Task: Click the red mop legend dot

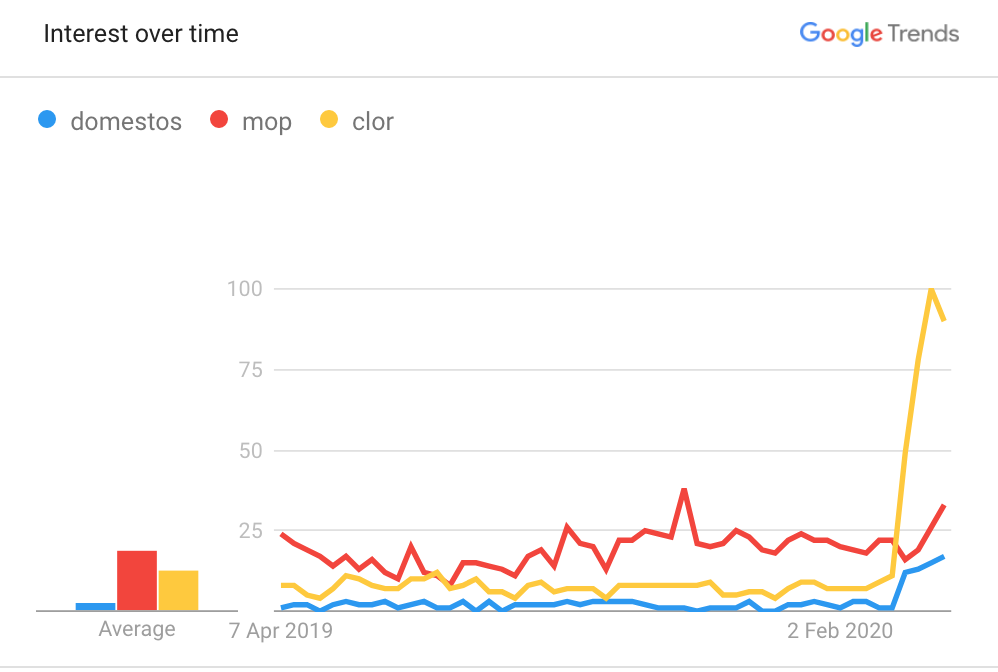Action: (219, 119)
